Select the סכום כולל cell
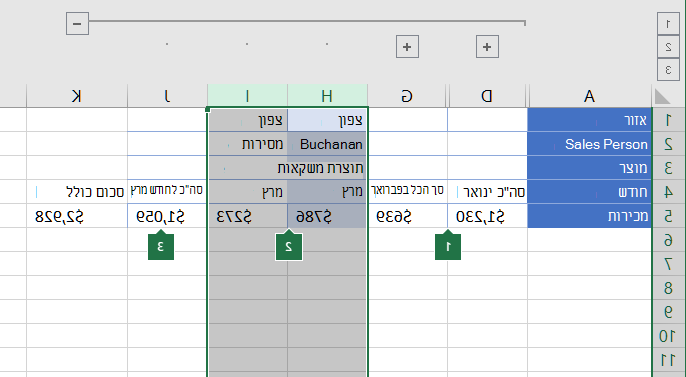Viewport: 686px width, 377px height. [77, 192]
